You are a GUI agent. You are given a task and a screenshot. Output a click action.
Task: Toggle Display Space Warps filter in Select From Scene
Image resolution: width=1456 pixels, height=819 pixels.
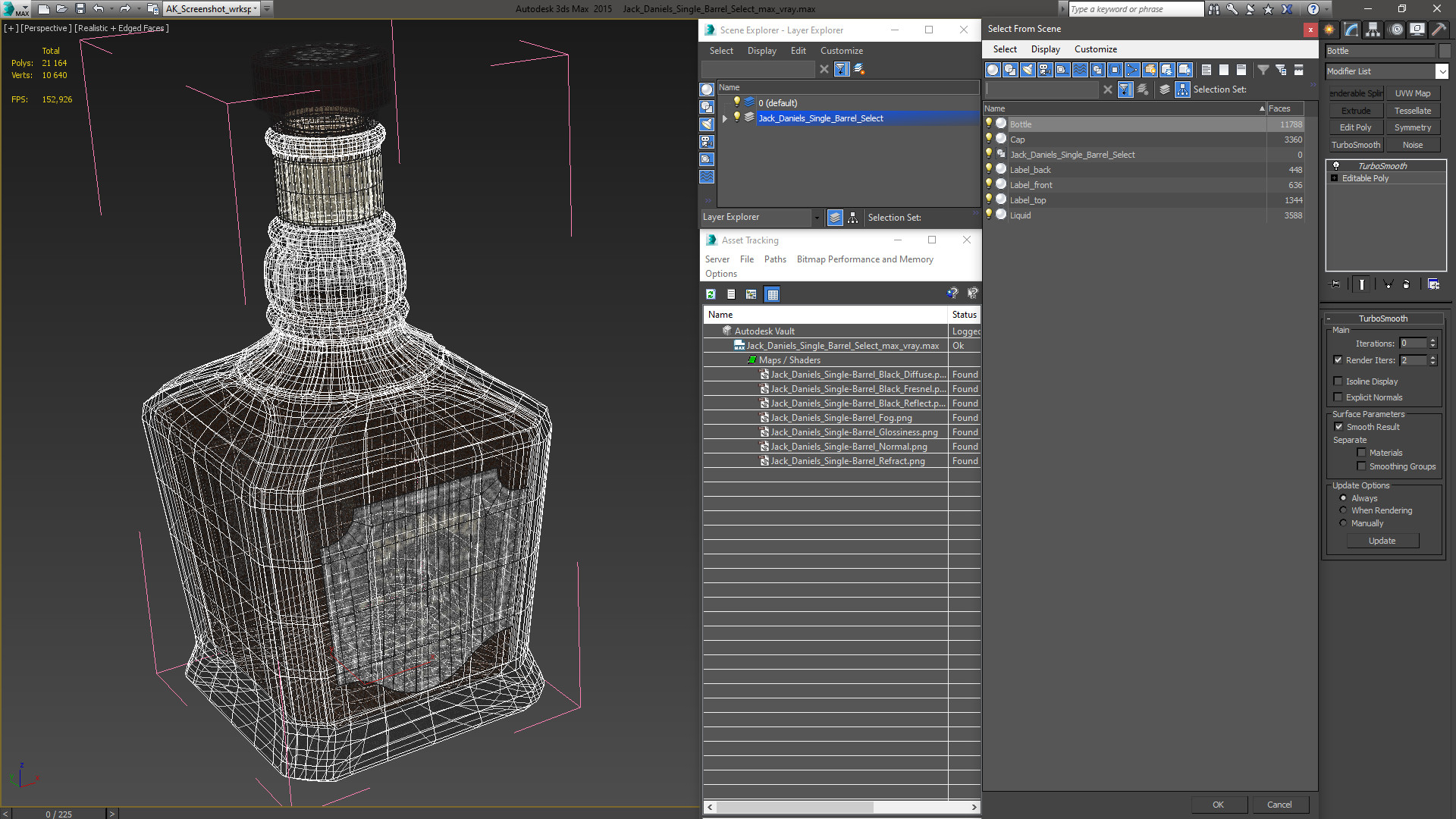[1080, 70]
